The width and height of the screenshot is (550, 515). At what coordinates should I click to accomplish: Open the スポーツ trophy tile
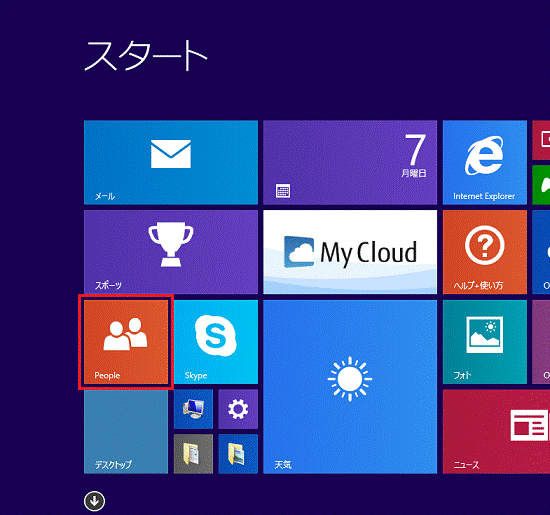pyautogui.click(x=171, y=252)
